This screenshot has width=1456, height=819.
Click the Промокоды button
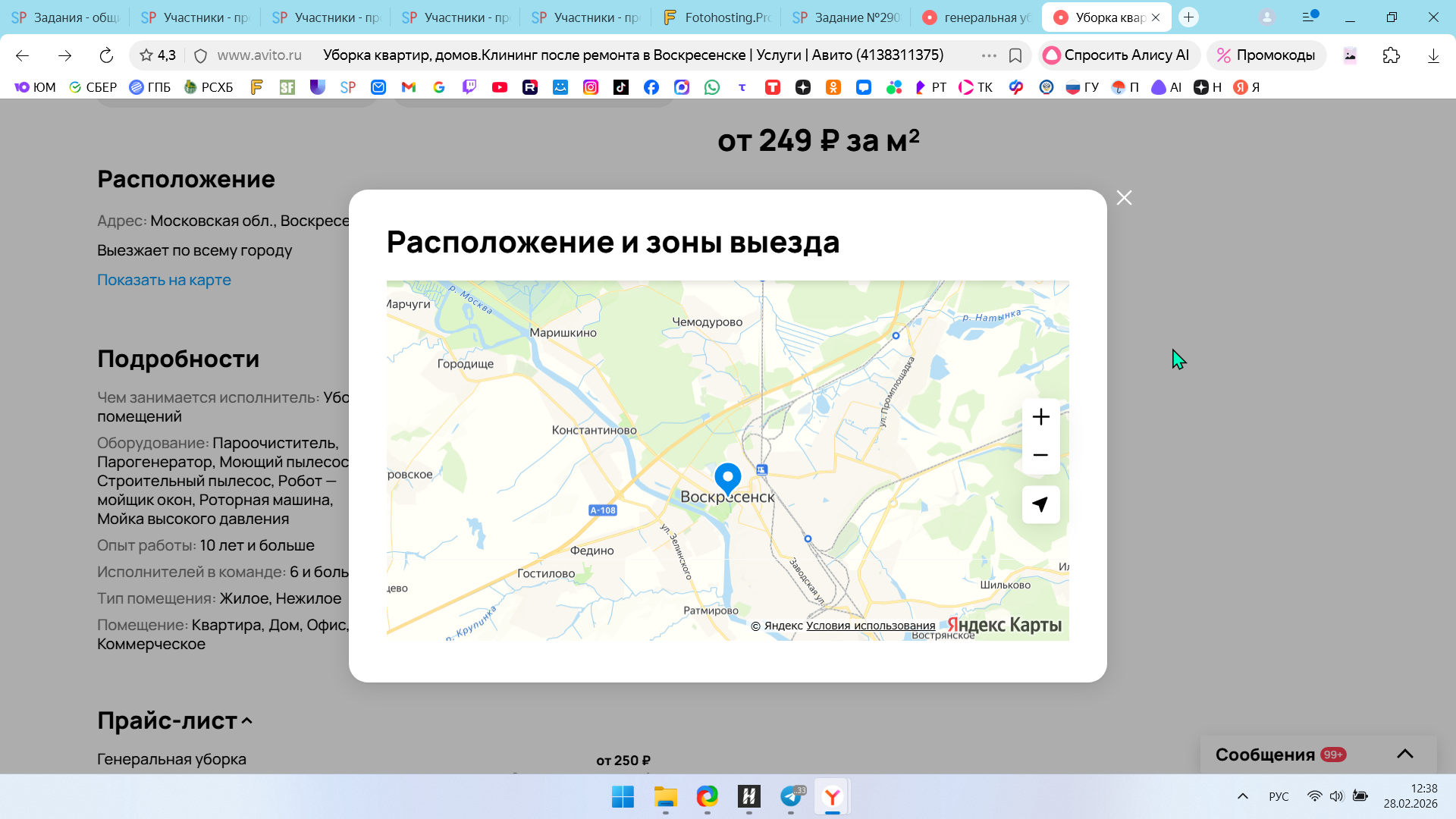point(1266,55)
